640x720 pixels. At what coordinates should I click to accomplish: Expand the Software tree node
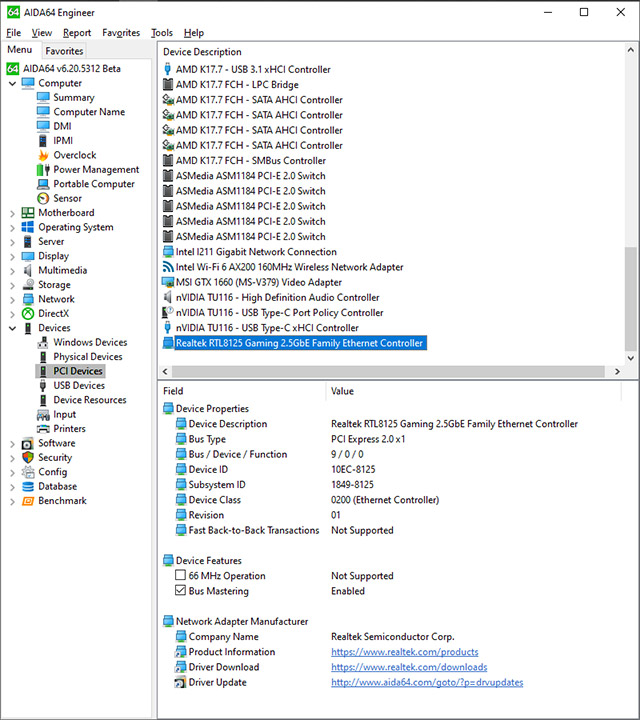click(x=12, y=444)
